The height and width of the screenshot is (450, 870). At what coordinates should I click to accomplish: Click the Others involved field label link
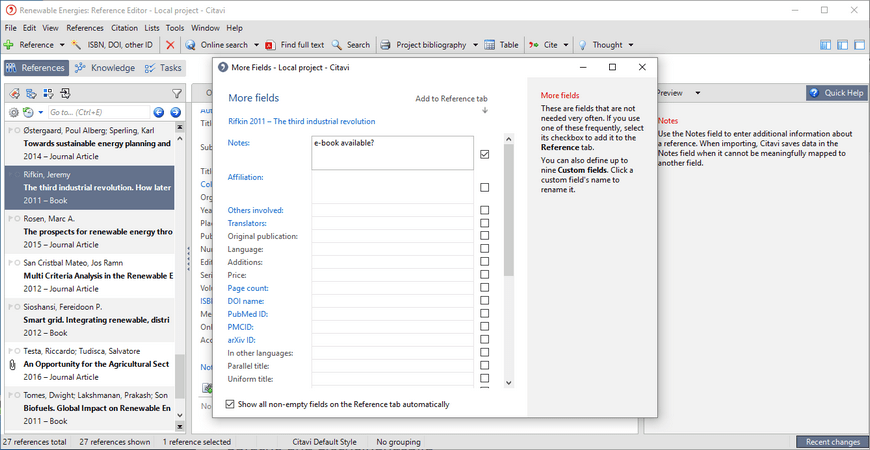pos(256,210)
